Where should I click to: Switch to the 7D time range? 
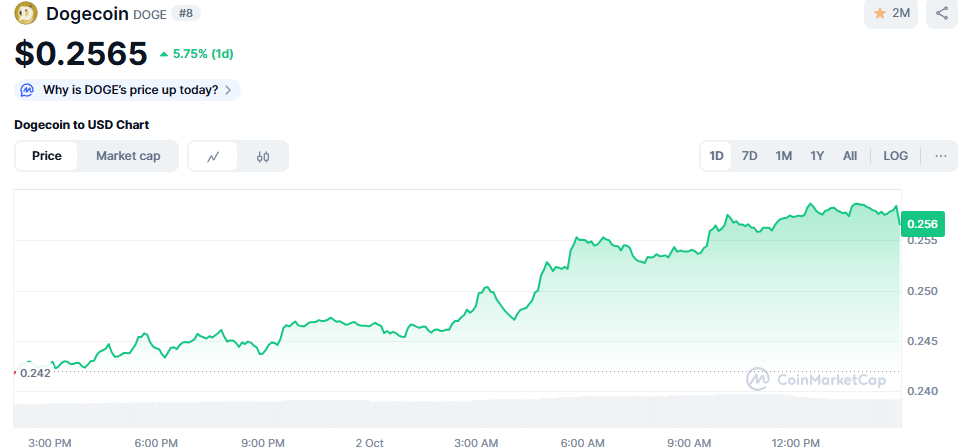pos(749,156)
